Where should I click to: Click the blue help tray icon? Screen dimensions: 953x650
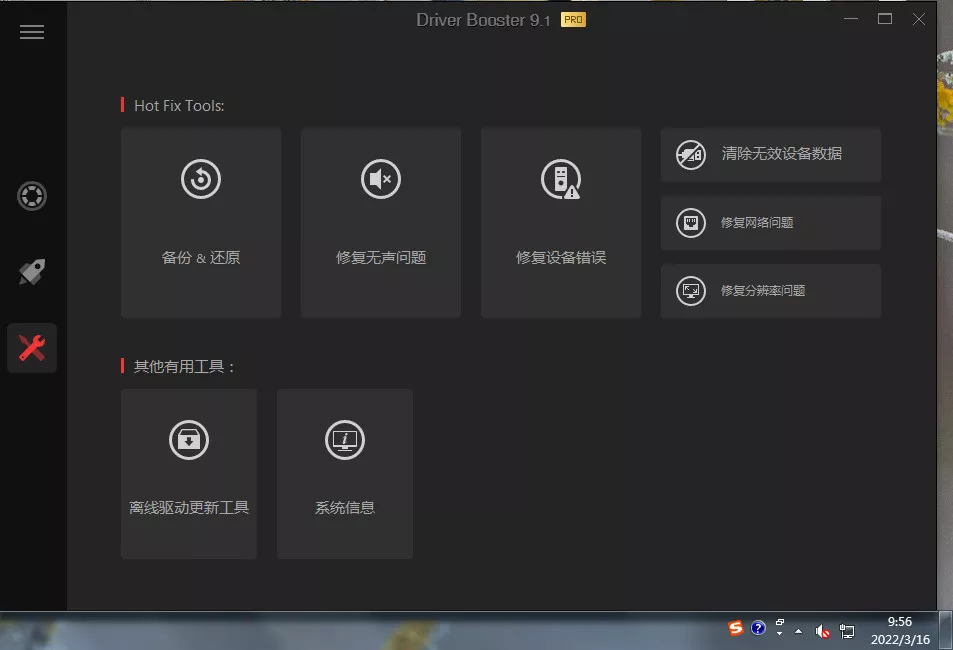click(x=758, y=628)
